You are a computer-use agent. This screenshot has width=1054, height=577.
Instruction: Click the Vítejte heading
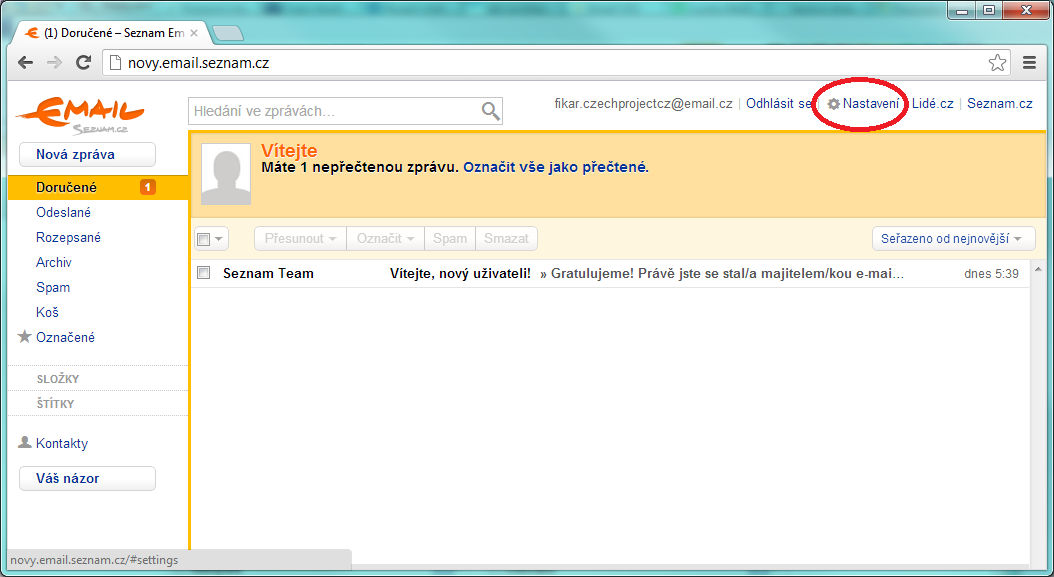[289, 151]
